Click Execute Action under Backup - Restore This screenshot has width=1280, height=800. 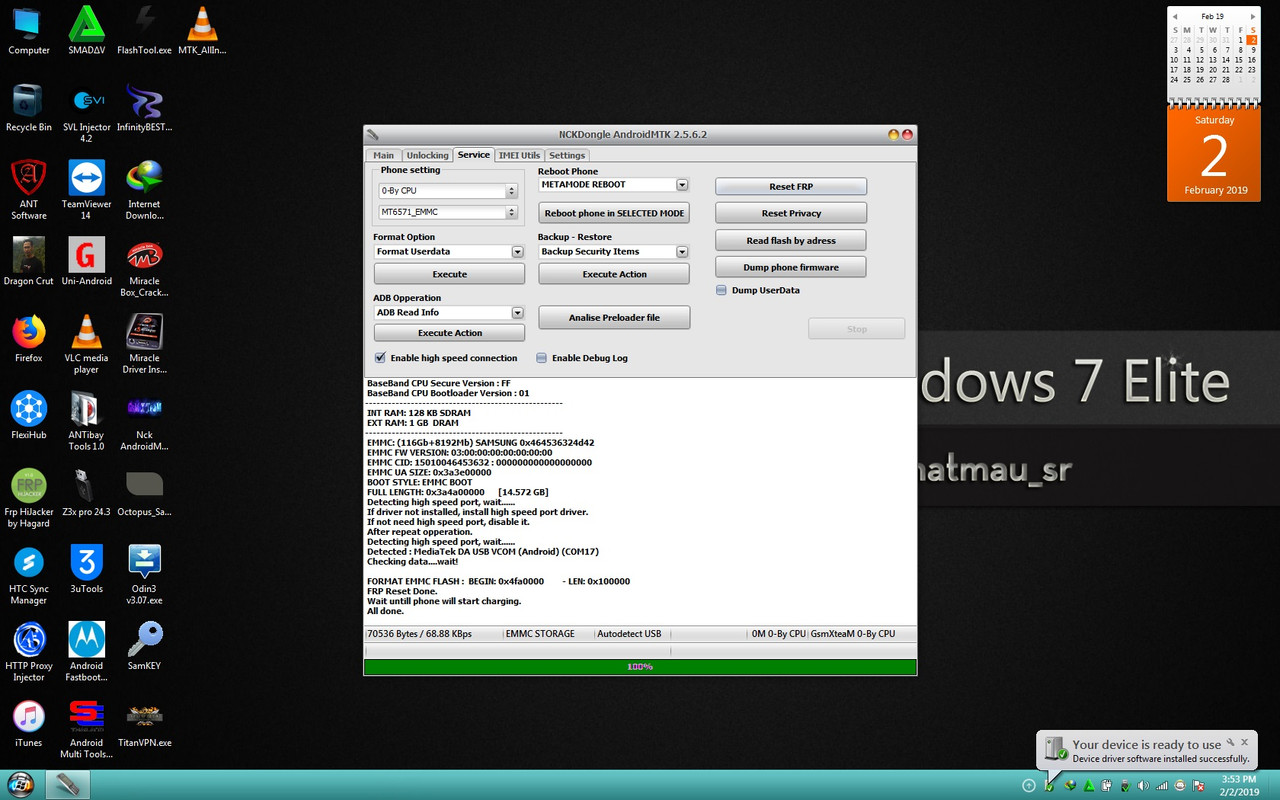pyautogui.click(x=614, y=274)
